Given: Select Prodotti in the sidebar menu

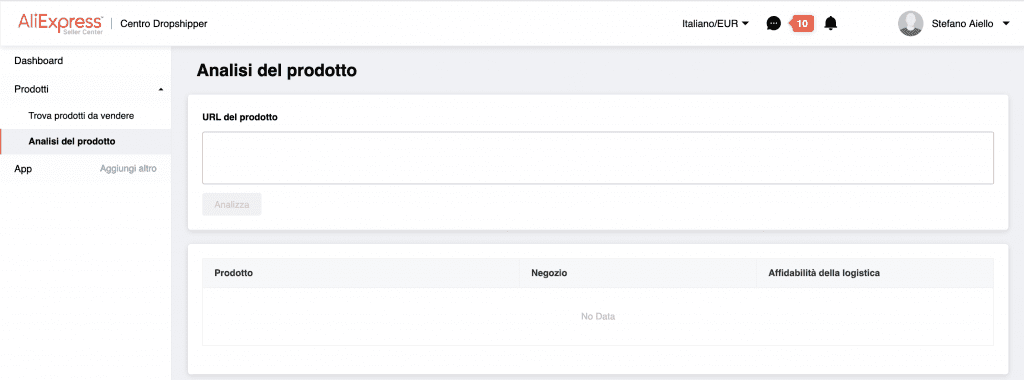Looking at the screenshot, I should pos(31,89).
